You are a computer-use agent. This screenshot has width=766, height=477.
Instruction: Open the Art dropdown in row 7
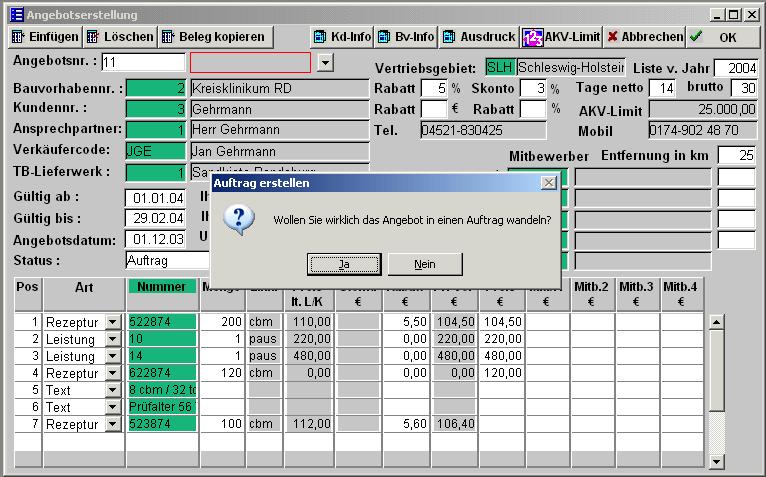(112, 425)
